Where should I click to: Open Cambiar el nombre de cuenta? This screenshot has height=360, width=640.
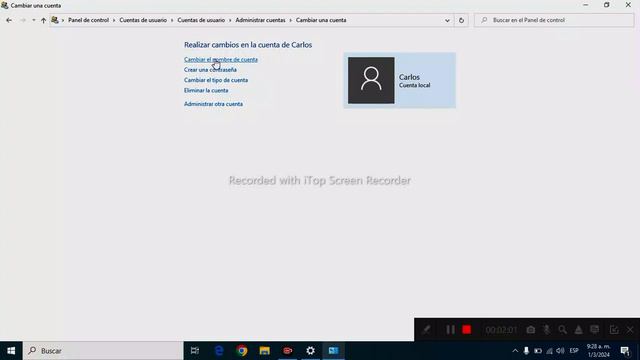[x=220, y=60]
